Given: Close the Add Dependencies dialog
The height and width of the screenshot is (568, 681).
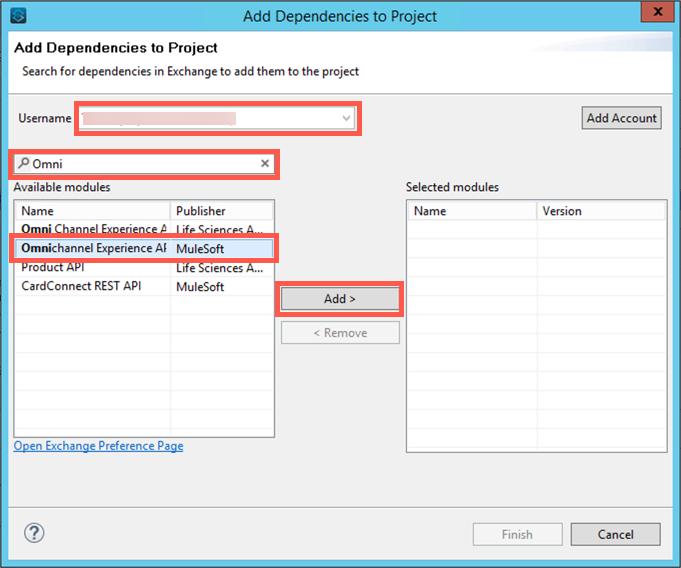Looking at the screenshot, I should (x=658, y=11).
